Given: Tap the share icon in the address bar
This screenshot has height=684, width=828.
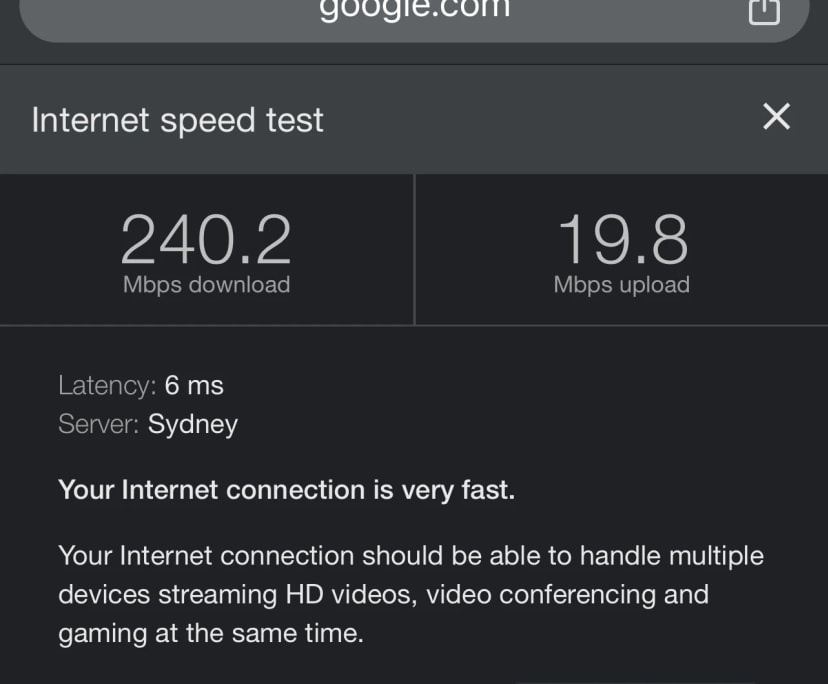Looking at the screenshot, I should [x=764, y=11].
